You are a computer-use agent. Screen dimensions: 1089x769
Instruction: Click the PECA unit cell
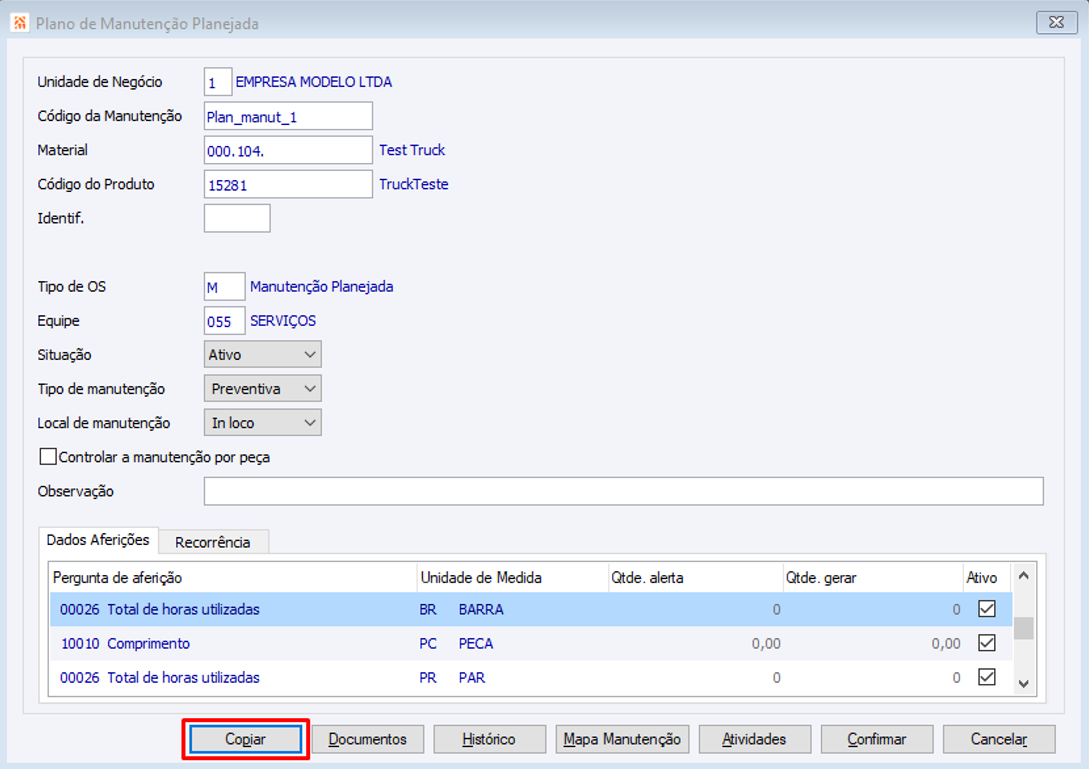(476, 643)
